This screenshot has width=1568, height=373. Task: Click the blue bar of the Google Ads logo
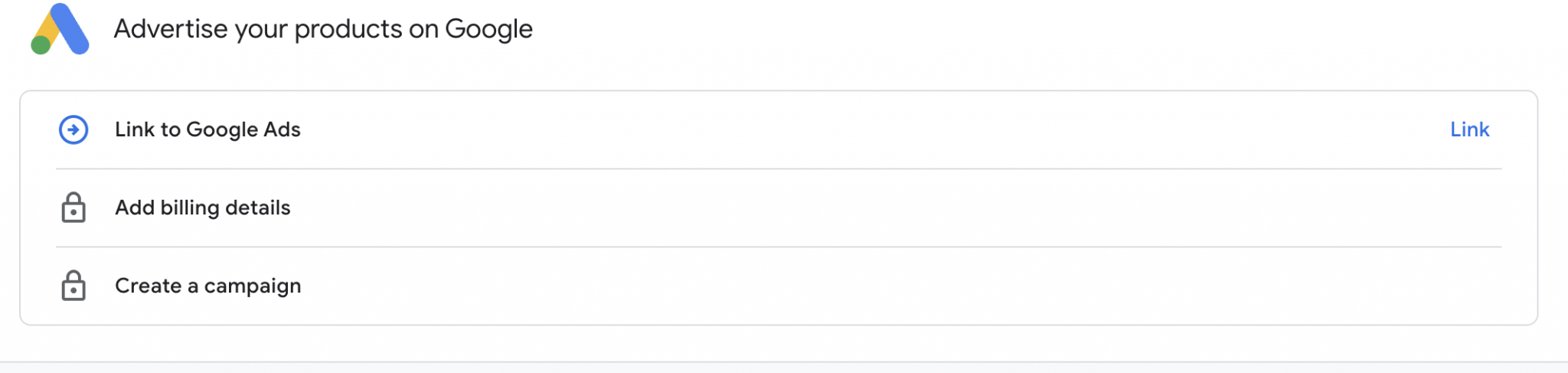(x=70, y=29)
